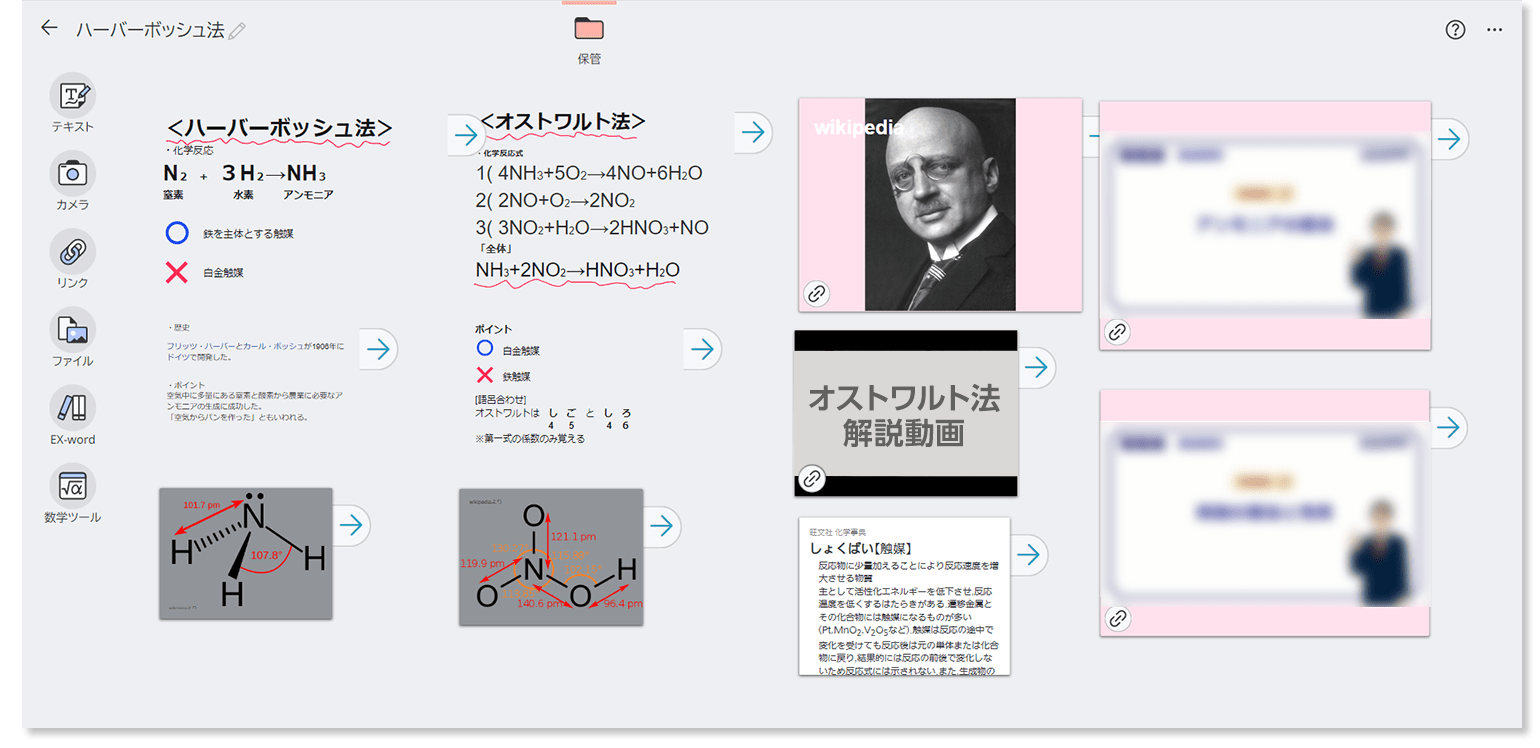
Task: Click arrow tab beside ポイント 白金触媒 card
Action: 703,348
